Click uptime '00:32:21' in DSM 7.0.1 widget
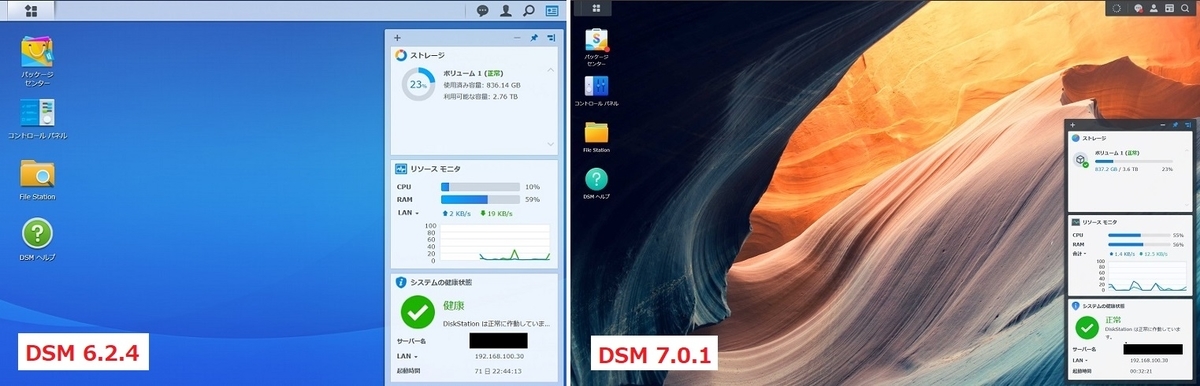 (x=1141, y=371)
